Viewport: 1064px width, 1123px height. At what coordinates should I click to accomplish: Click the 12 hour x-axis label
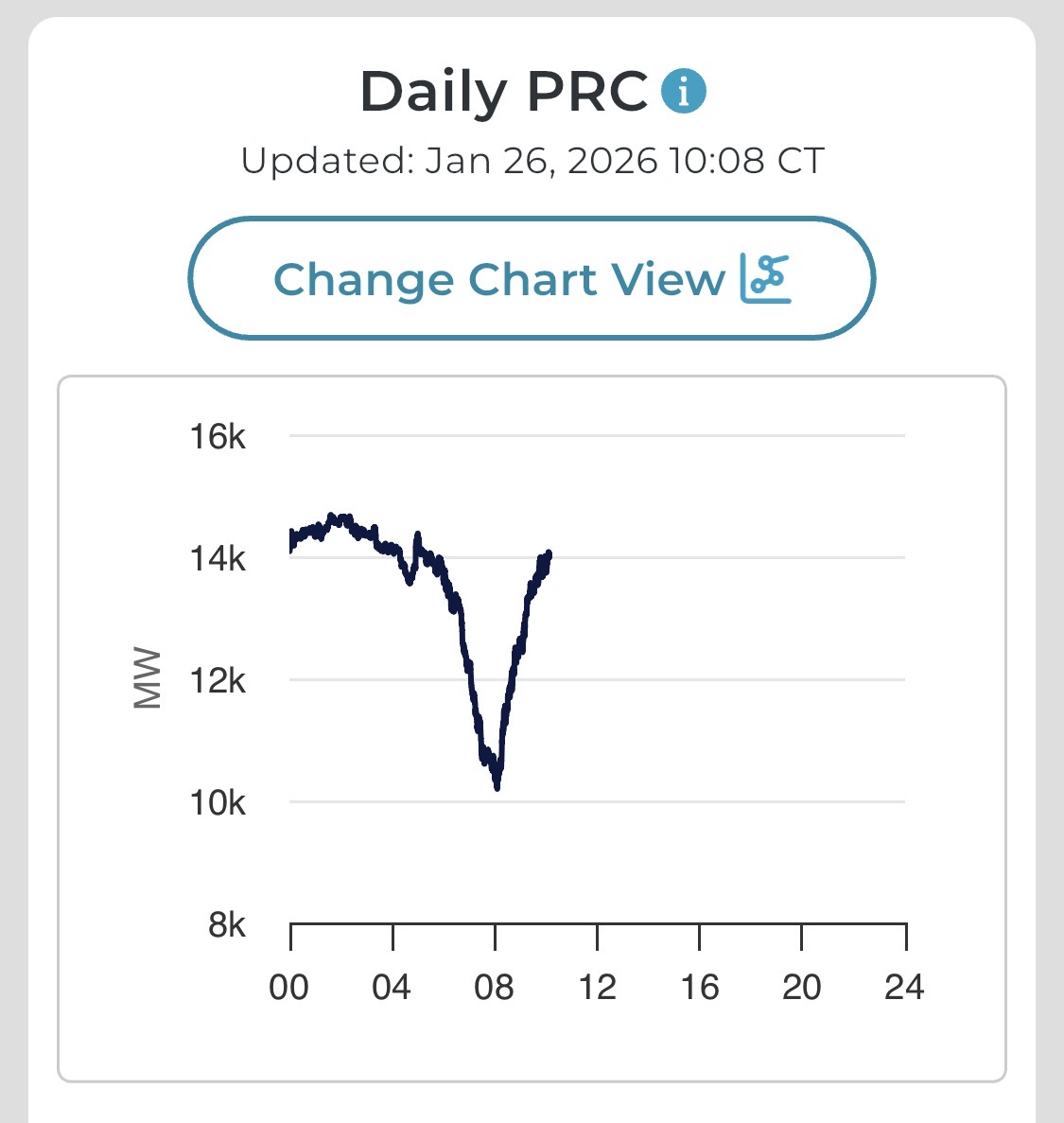point(597,988)
